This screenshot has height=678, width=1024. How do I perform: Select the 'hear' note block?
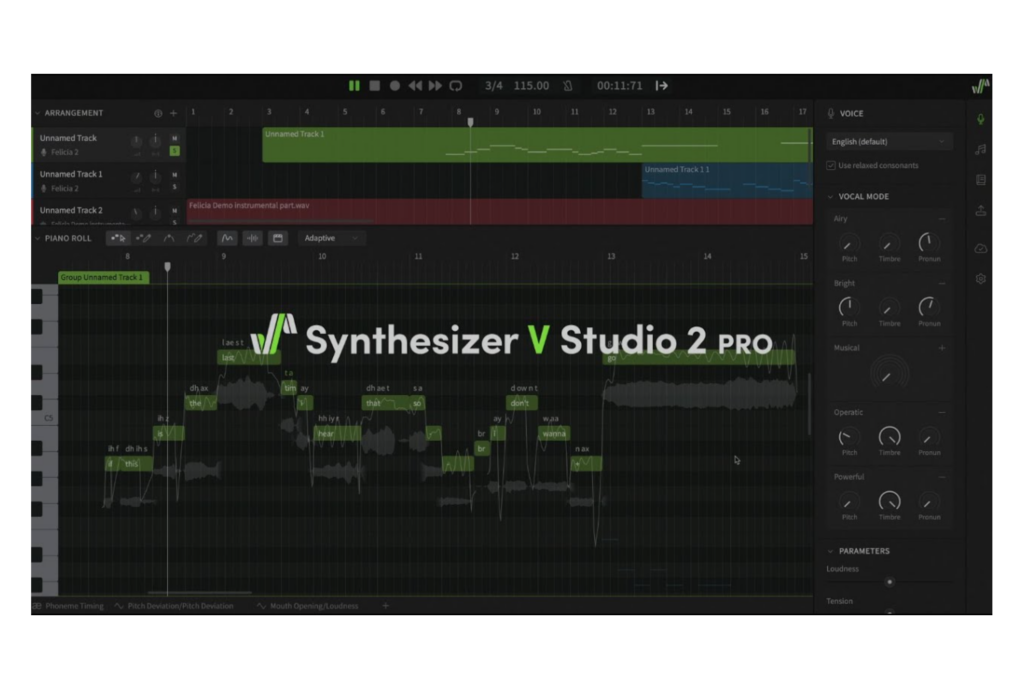[x=338, y=433]
